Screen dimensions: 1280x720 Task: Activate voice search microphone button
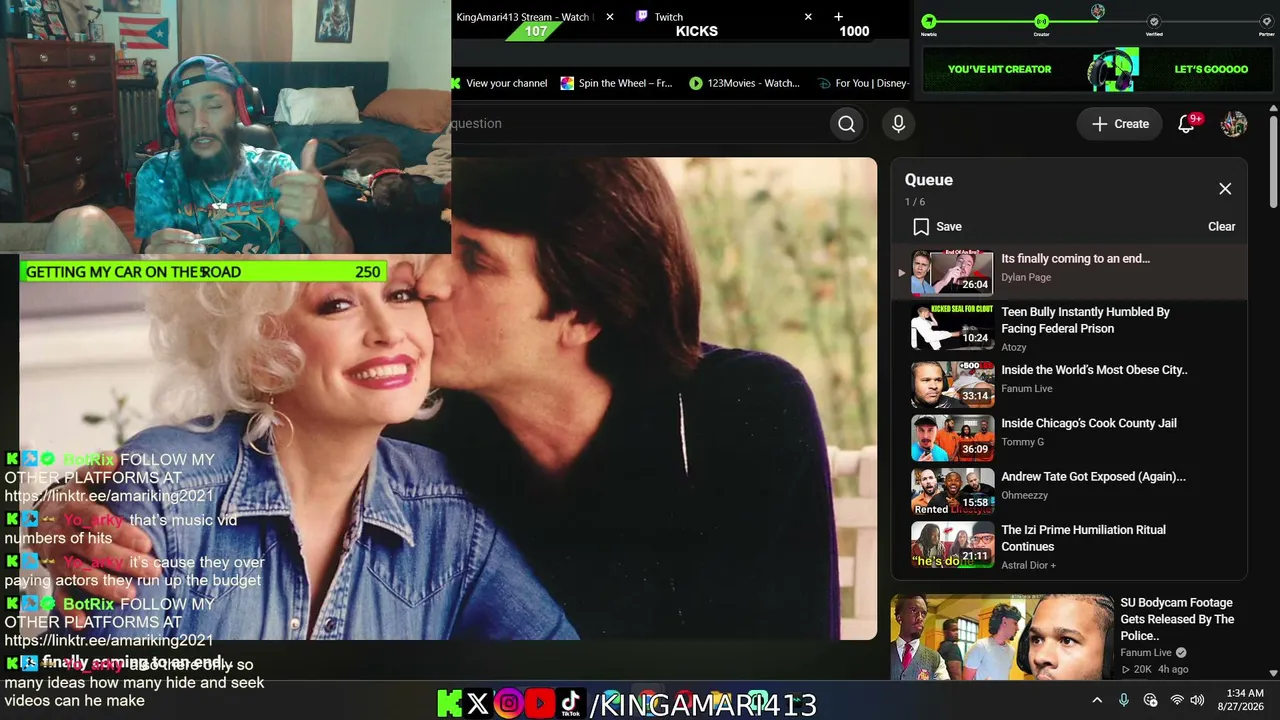(898, 124)
